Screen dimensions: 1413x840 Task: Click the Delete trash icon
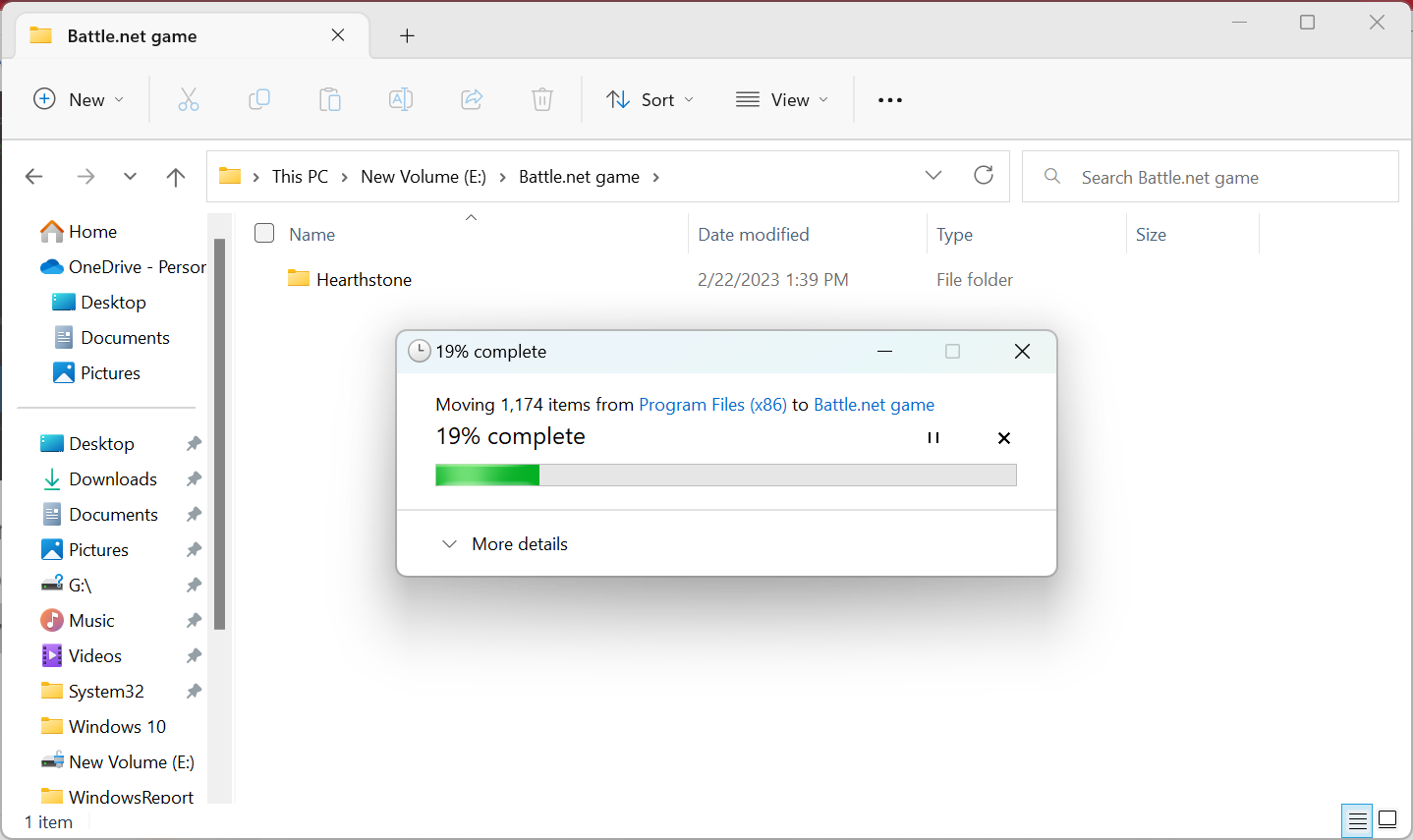(542, 99)
